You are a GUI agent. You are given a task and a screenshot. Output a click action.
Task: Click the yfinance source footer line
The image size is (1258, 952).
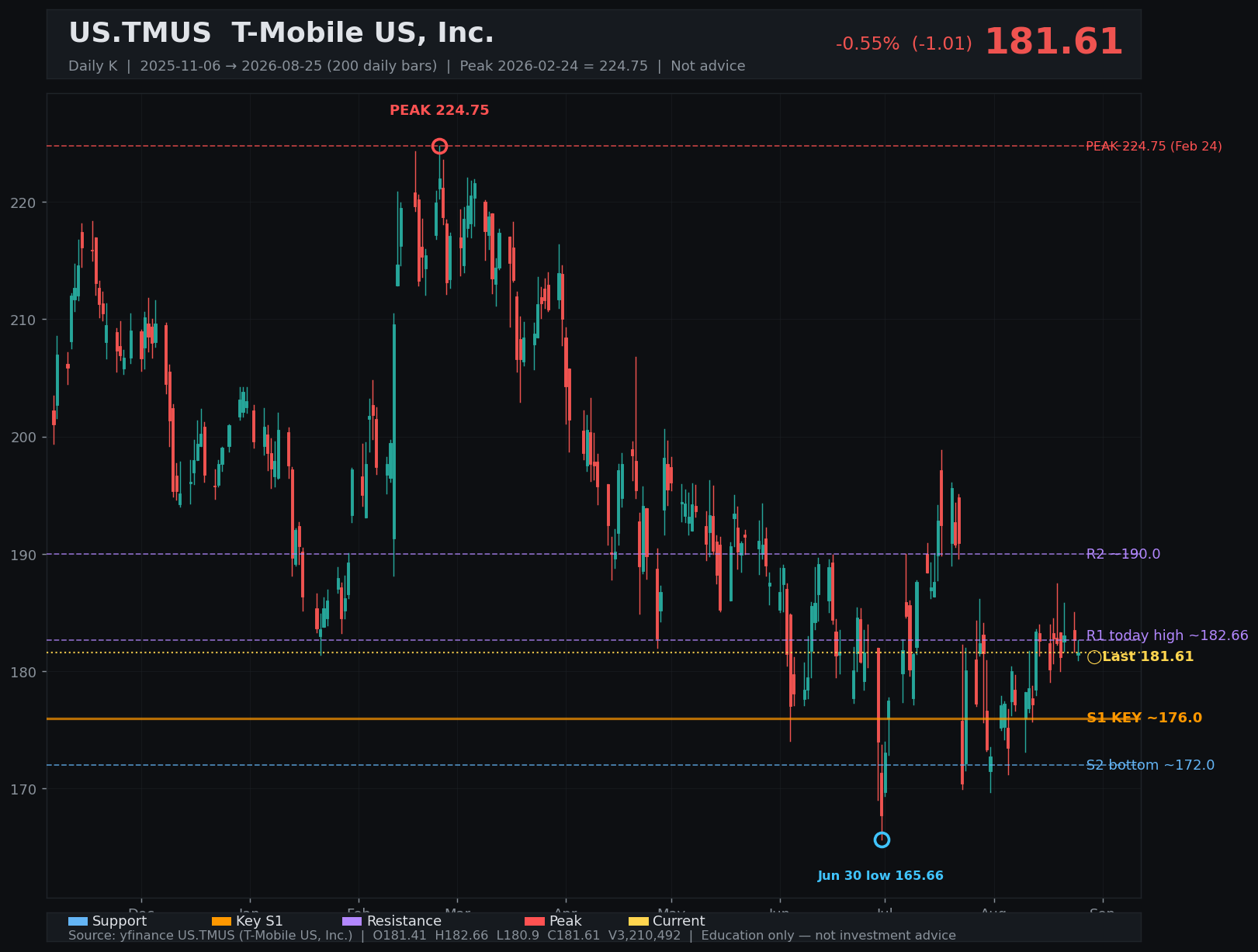(512, 936)
